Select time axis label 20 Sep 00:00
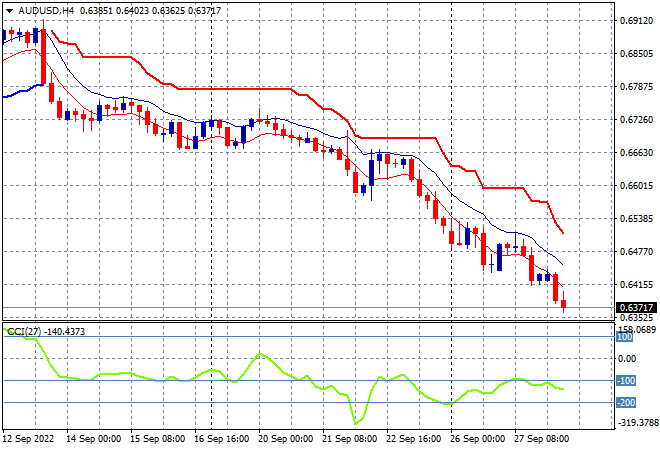The height and width of the screenshot is (450, 660). tap(285, 439)
